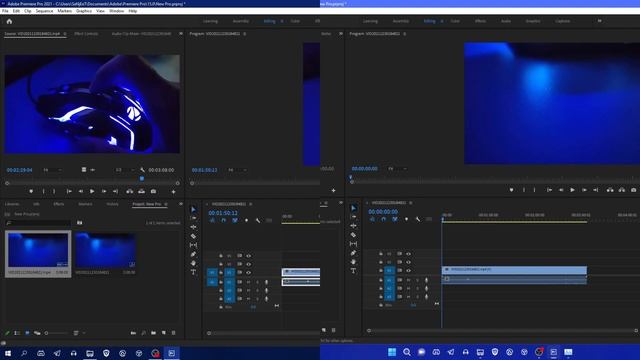
Task: Select the Type tool in left window
Action: pyautogui.click(x=193, y=272)
